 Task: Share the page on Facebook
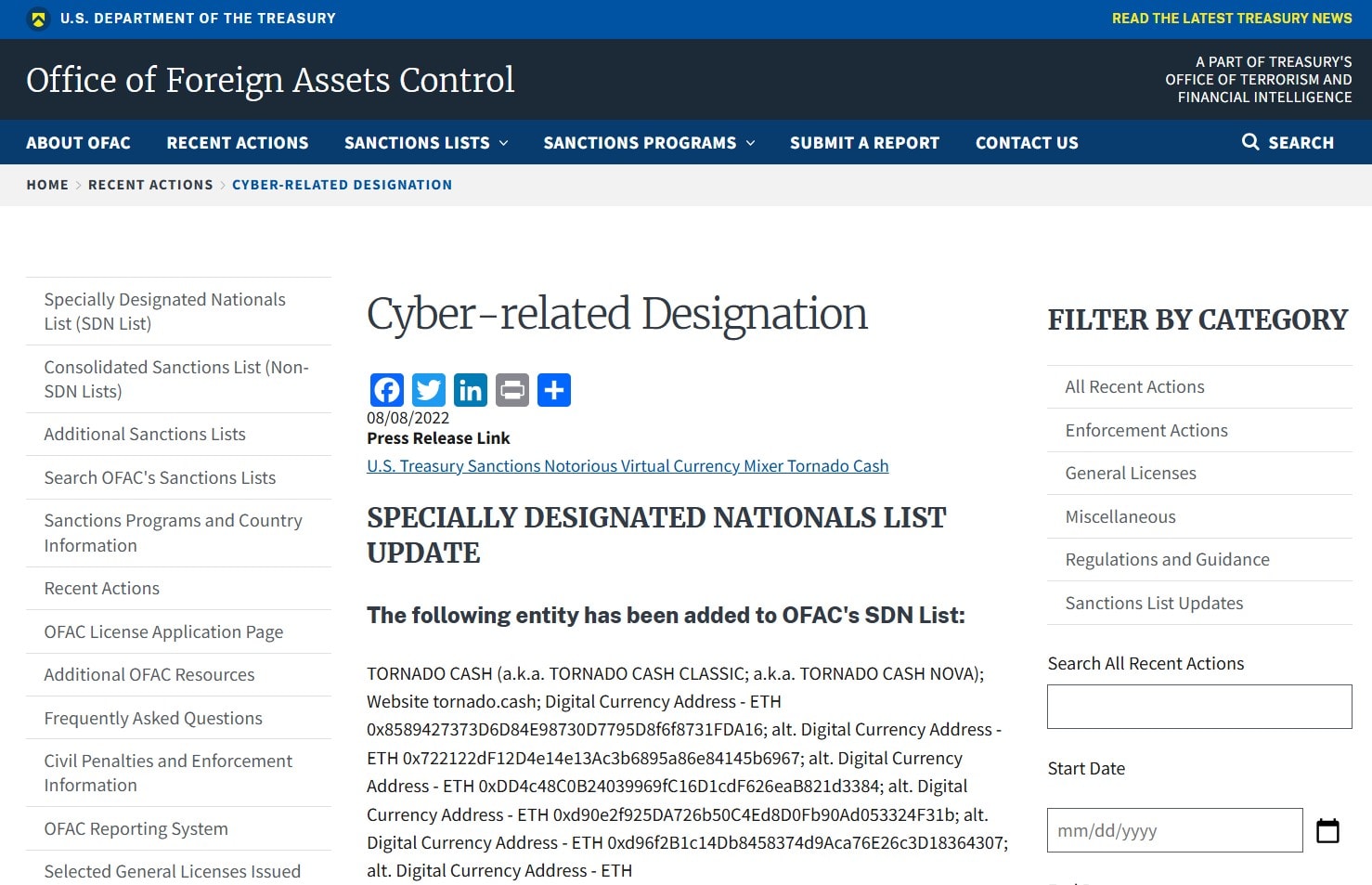tap(387, 390)
